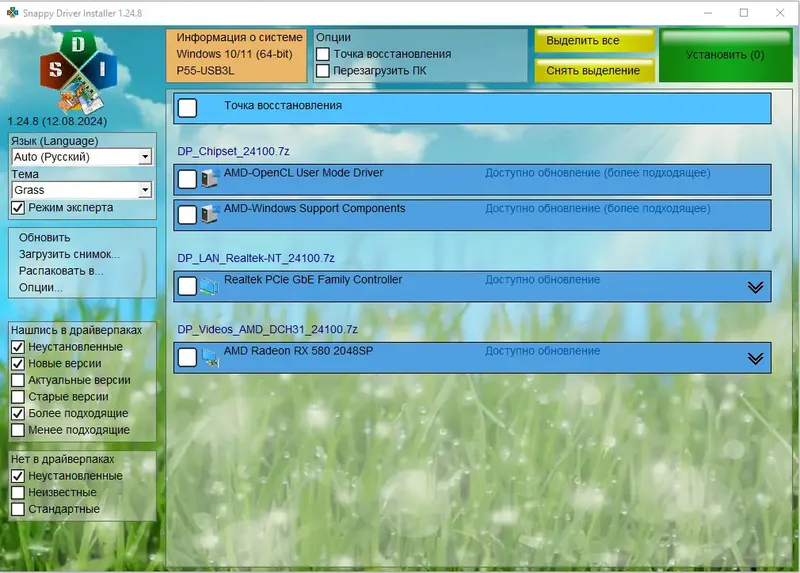Screen dimensions: 800x573
Task: Enable Менее подходящие filter
Action: pyautogui.click(x=18, y=430)
